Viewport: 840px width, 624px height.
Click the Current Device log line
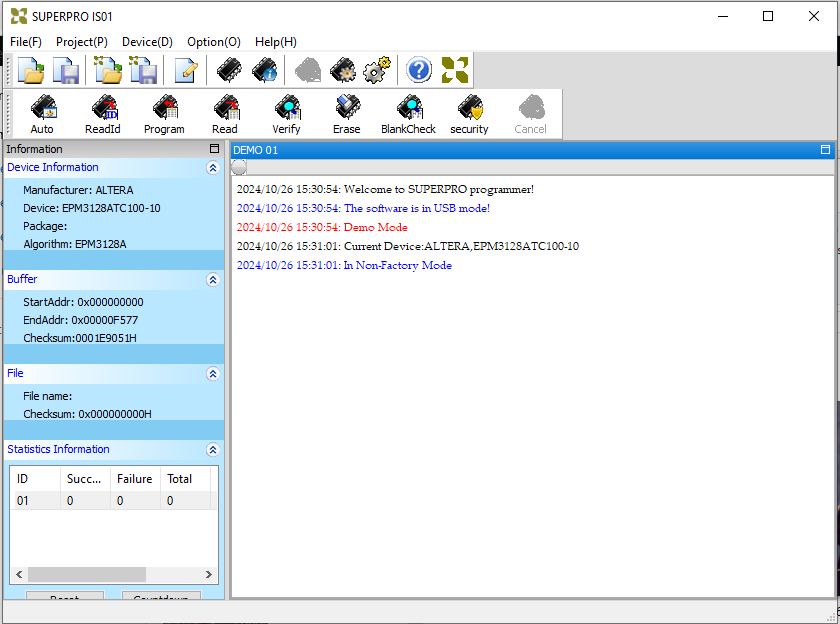[x=408, y=246]
